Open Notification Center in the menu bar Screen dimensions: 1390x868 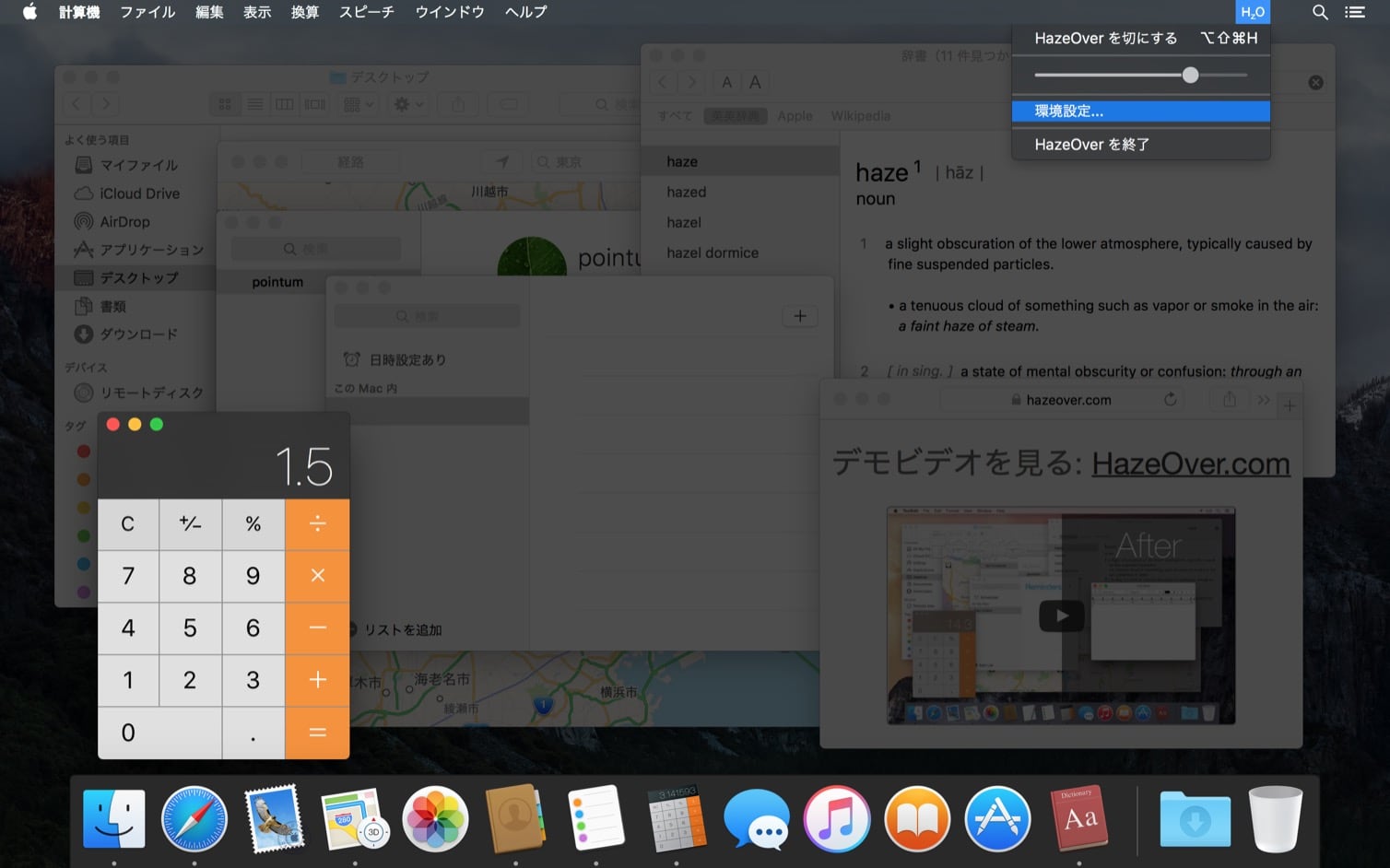click(x=1354, y=12)
